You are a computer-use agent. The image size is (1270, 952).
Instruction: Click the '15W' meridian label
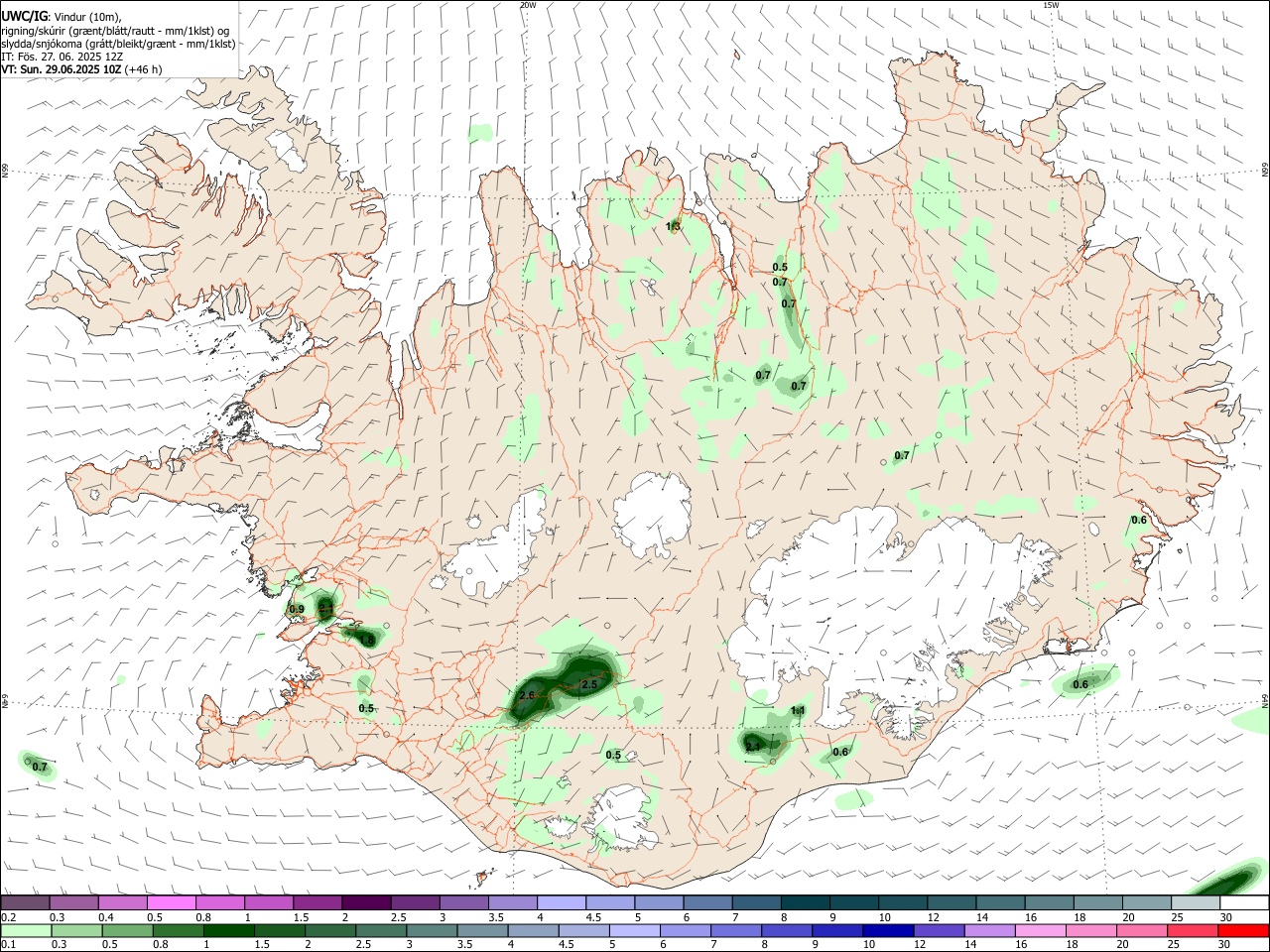click(1051, 5)
